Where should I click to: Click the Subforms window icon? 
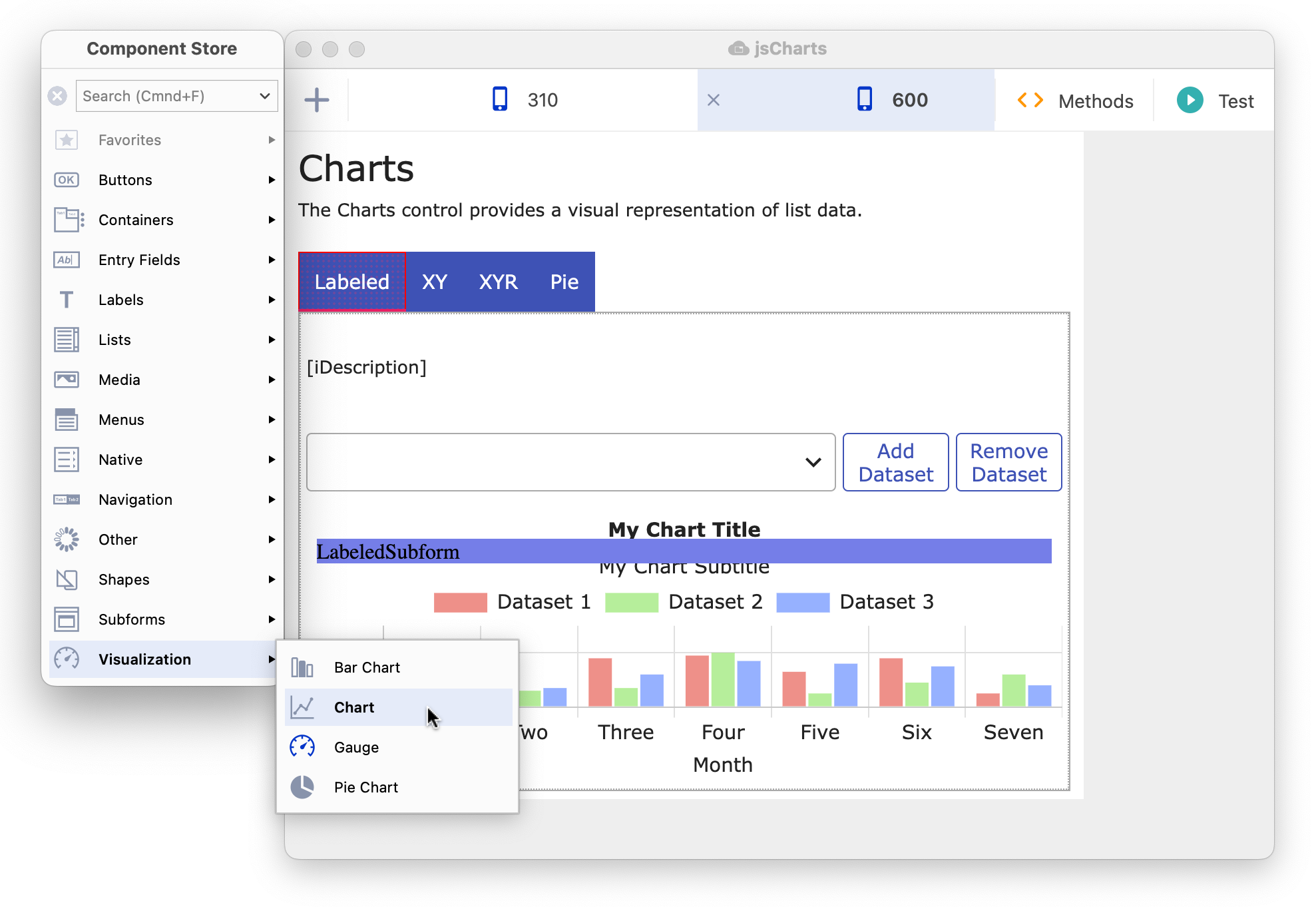67,619
